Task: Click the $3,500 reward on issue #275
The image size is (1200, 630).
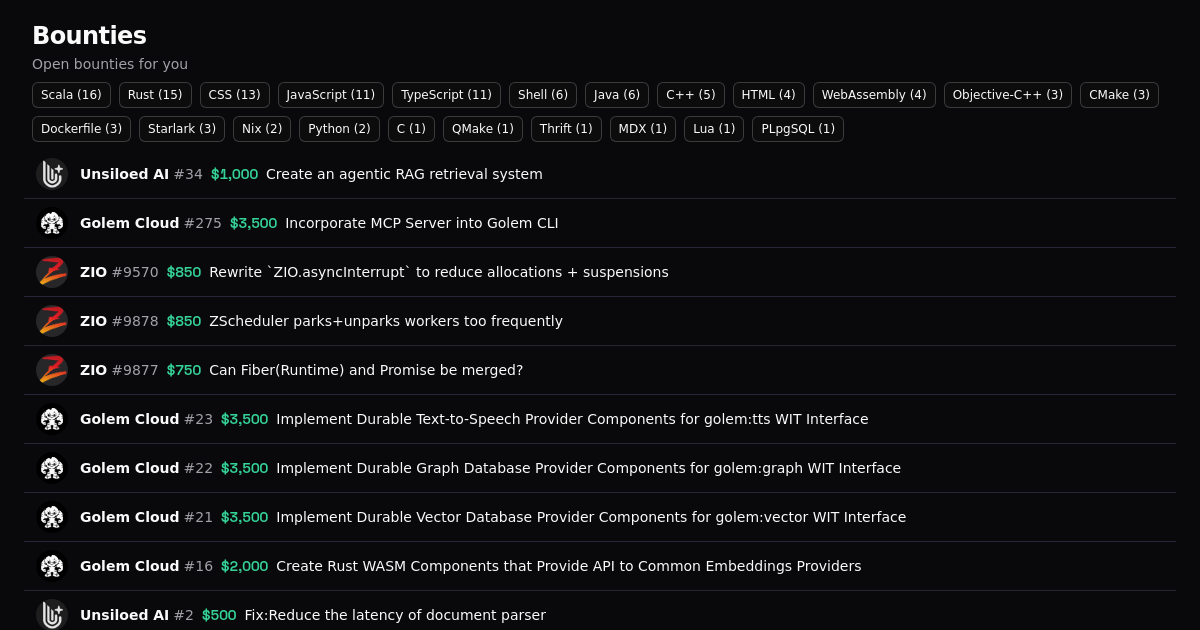Action: tap(253, 223)
